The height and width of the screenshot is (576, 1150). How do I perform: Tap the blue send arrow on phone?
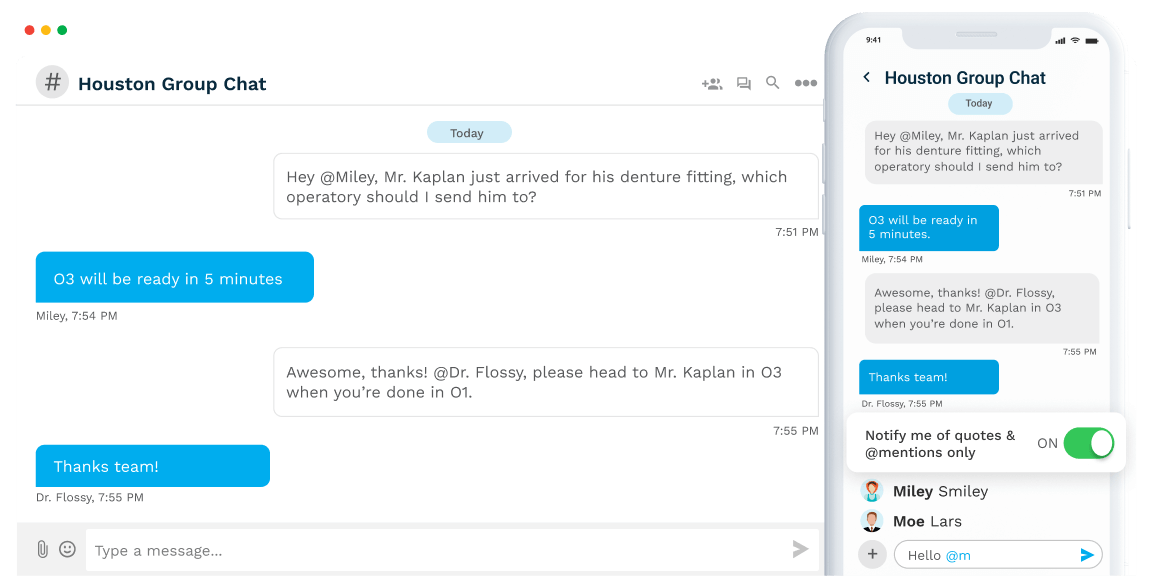(x=1087, y=555)
